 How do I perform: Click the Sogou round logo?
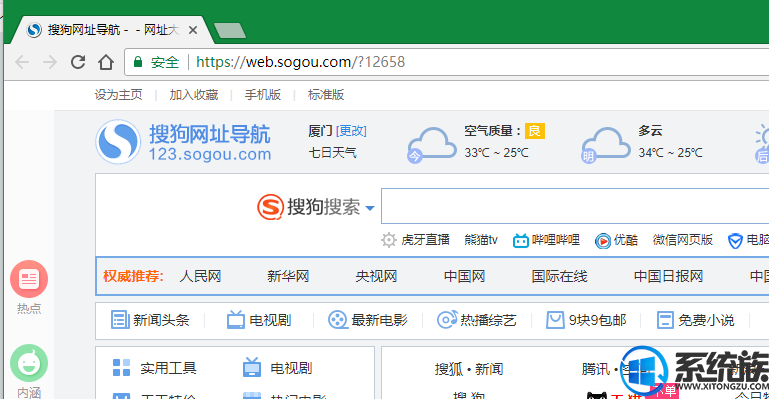click(x=118, y=142)
